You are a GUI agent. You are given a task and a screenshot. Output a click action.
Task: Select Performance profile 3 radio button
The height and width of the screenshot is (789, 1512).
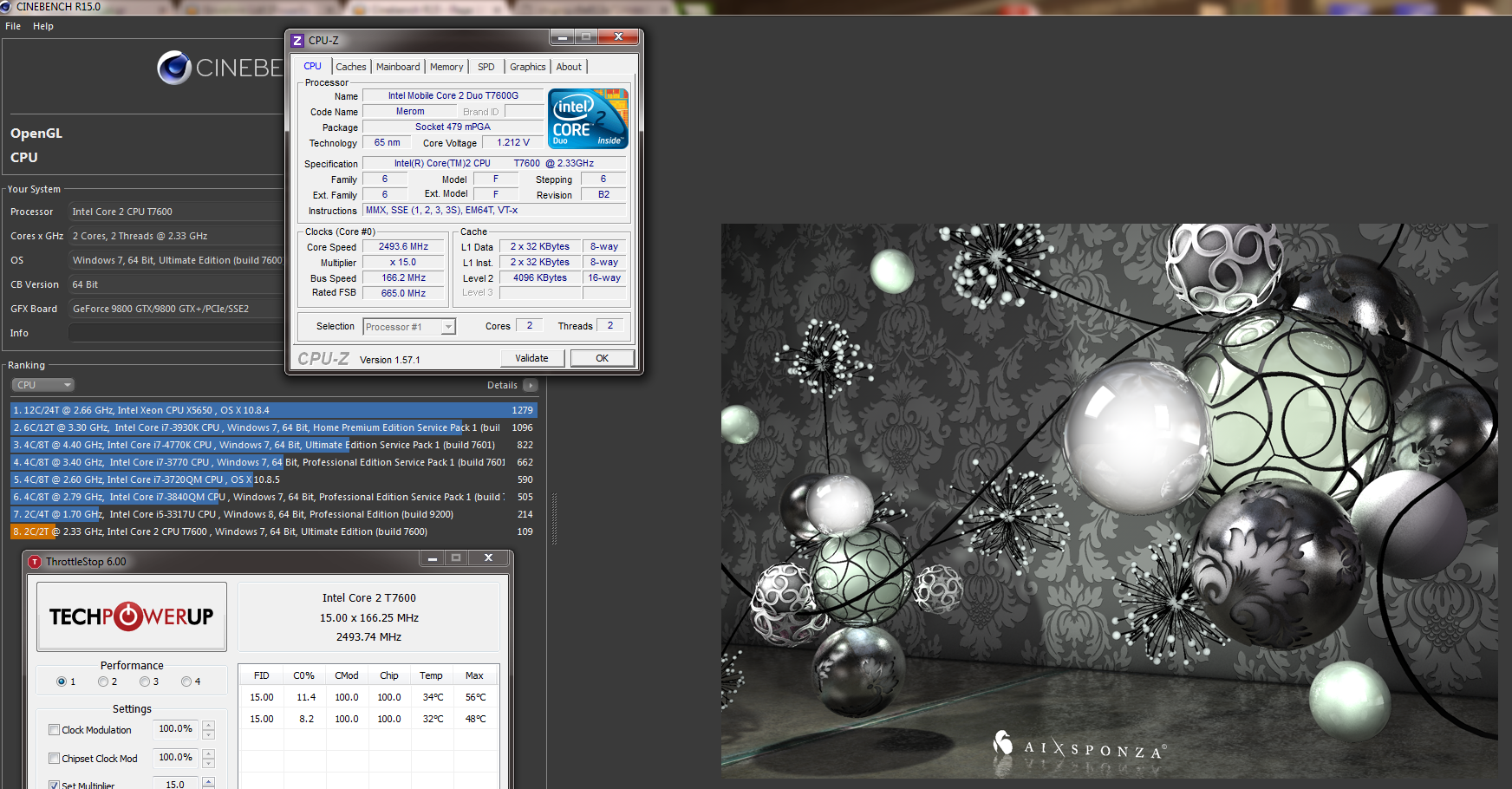point(145,681)
